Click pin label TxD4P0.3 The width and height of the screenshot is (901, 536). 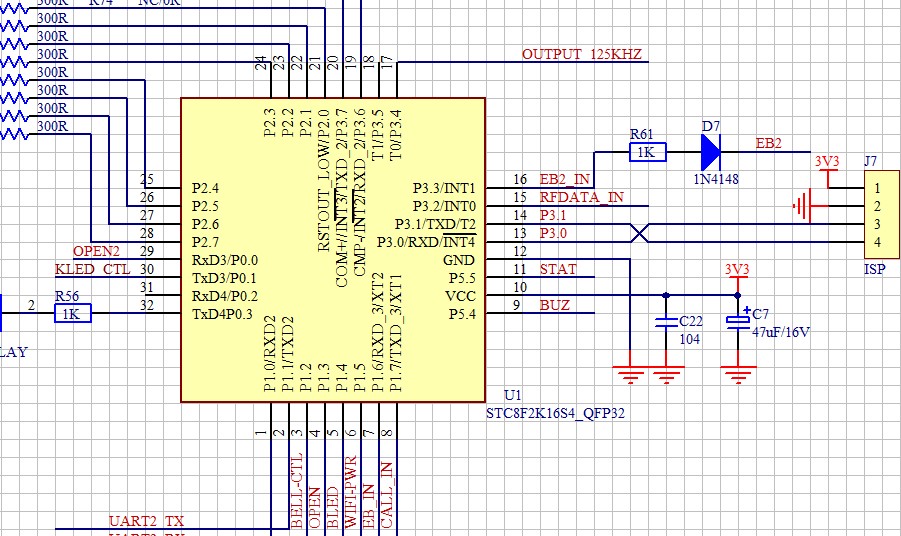[222, 314]
